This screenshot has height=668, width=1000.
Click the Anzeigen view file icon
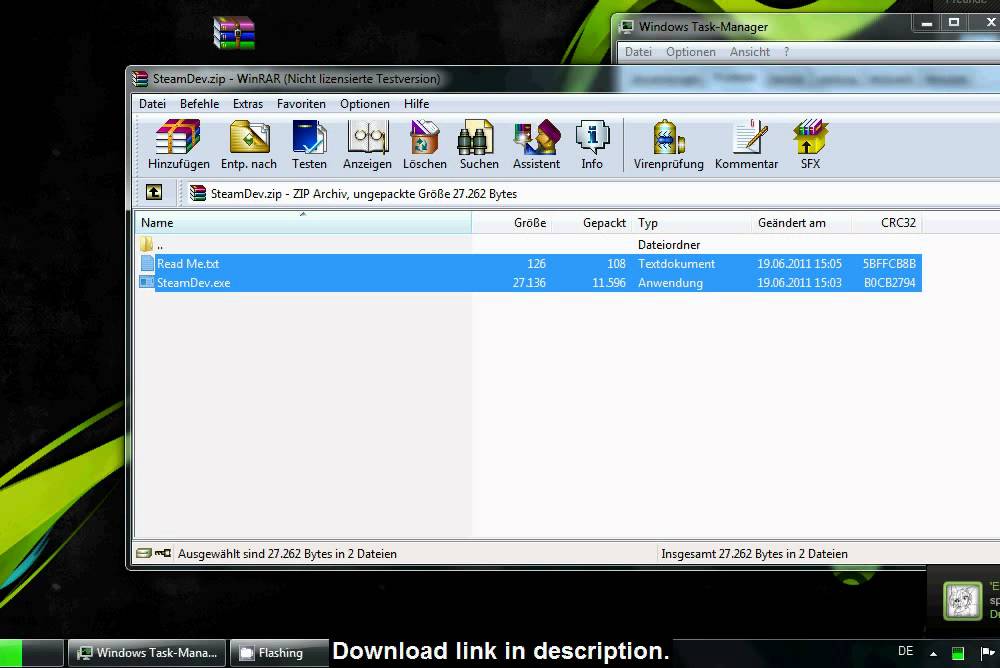(367, 144)
